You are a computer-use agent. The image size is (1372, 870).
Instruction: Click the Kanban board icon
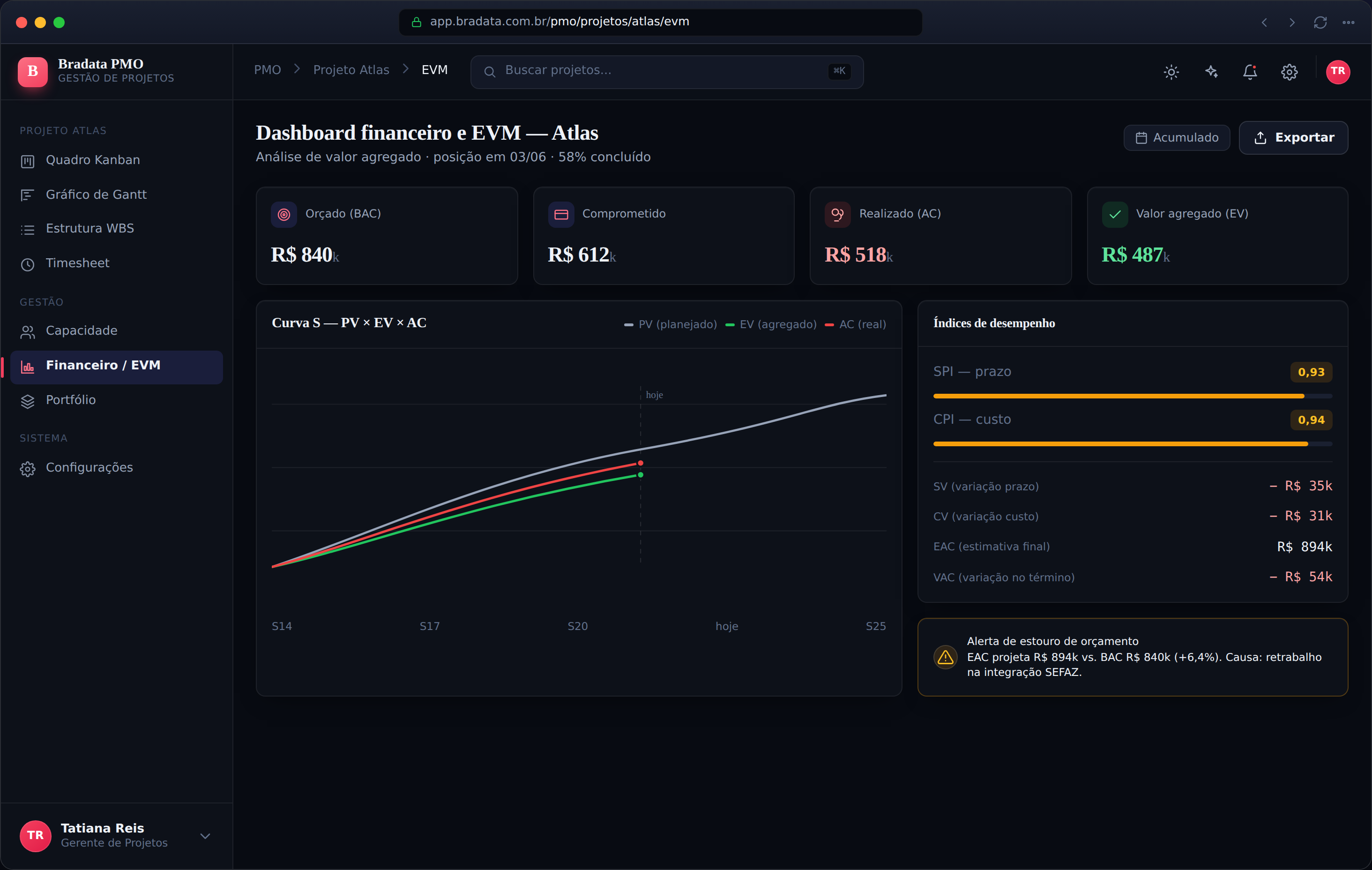(x=27, y=161)
